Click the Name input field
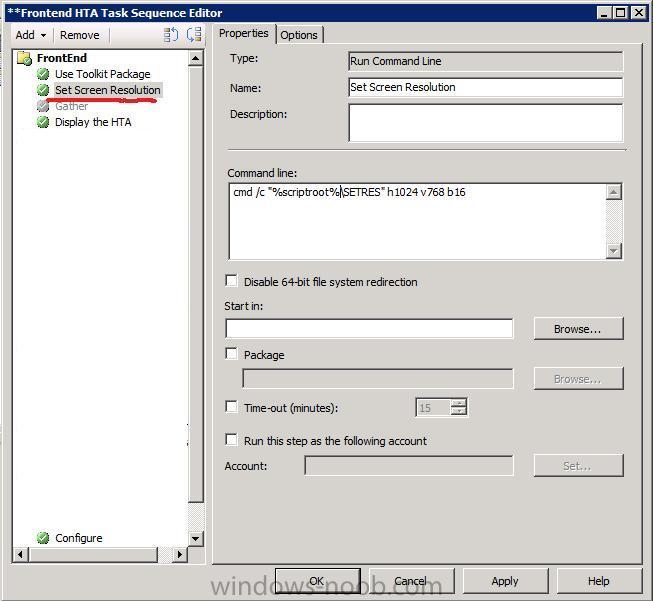Viewport: 653px width, 601px height. point(485,87)
